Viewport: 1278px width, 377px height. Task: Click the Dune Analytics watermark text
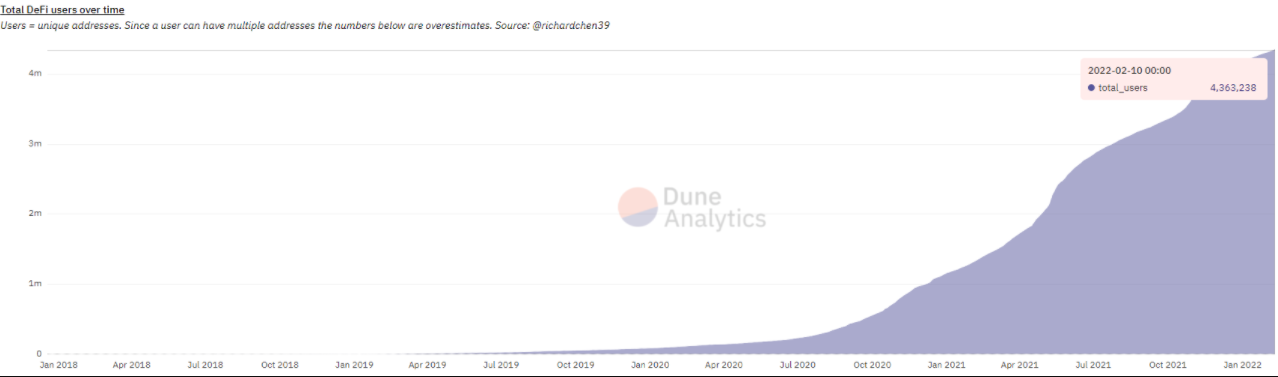pyautogui.click(x=714, y=207)
